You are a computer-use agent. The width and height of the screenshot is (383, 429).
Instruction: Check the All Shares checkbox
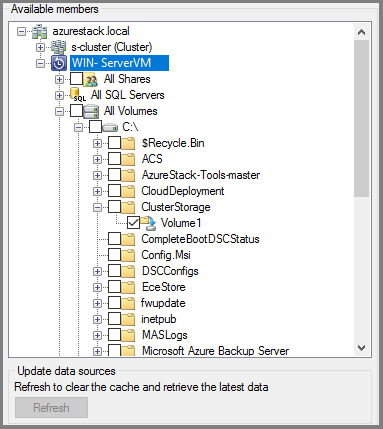(76, 79)
